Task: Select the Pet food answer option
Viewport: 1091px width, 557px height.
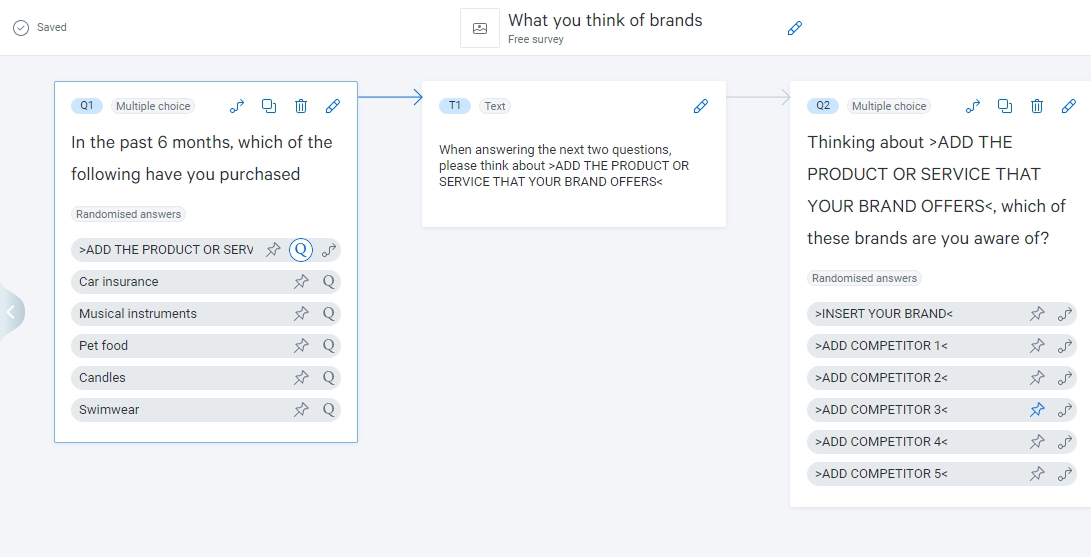Action: pos(104,346)
